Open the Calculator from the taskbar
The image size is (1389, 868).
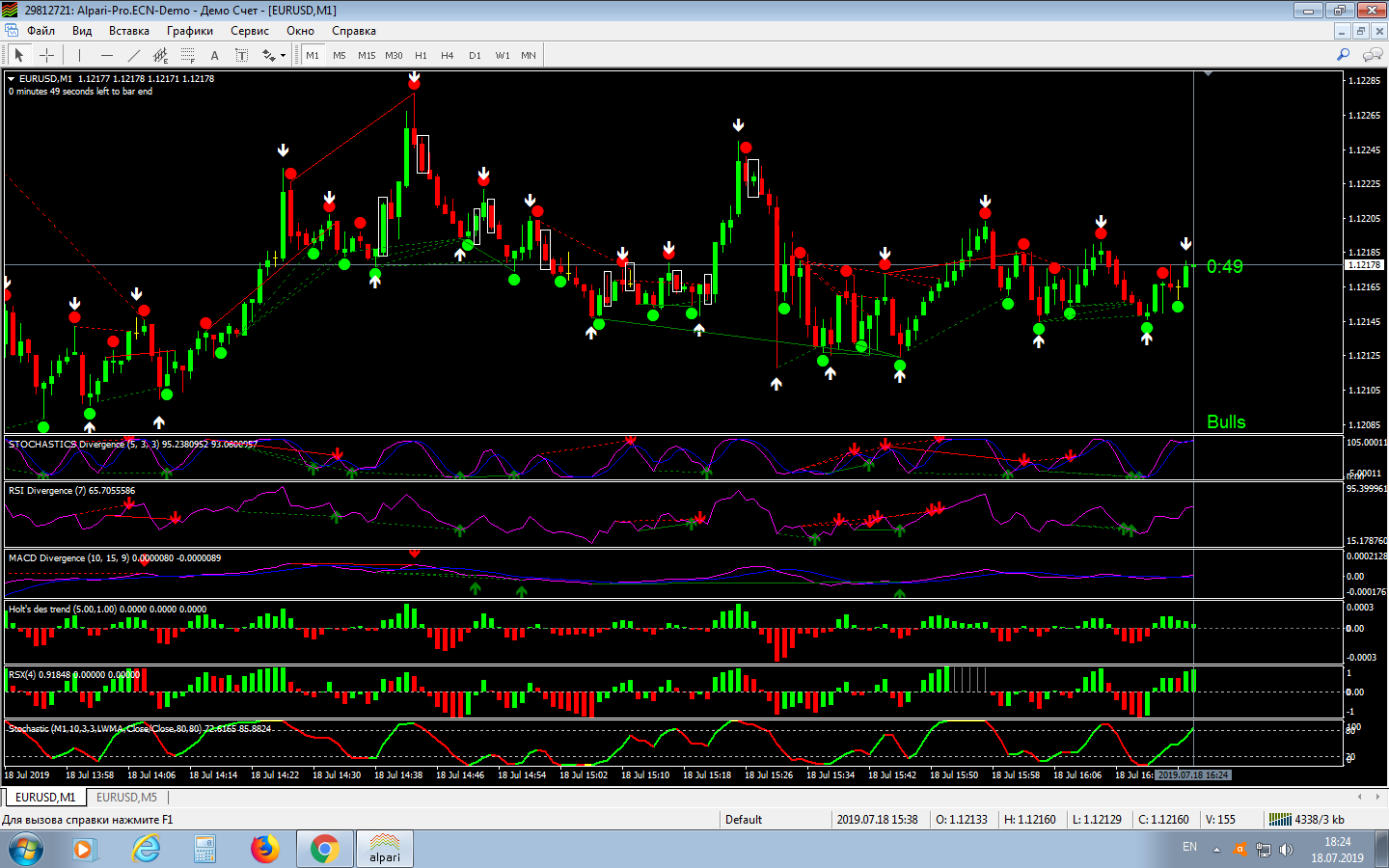click(x=204, y=850)
